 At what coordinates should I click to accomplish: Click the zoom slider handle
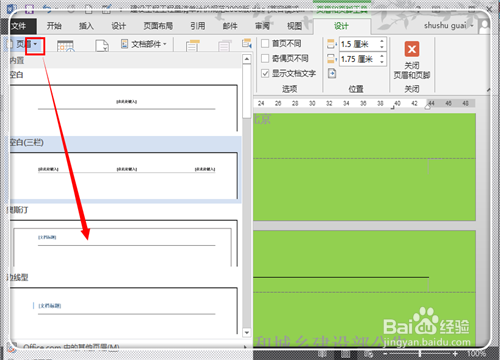coord(420,354)
